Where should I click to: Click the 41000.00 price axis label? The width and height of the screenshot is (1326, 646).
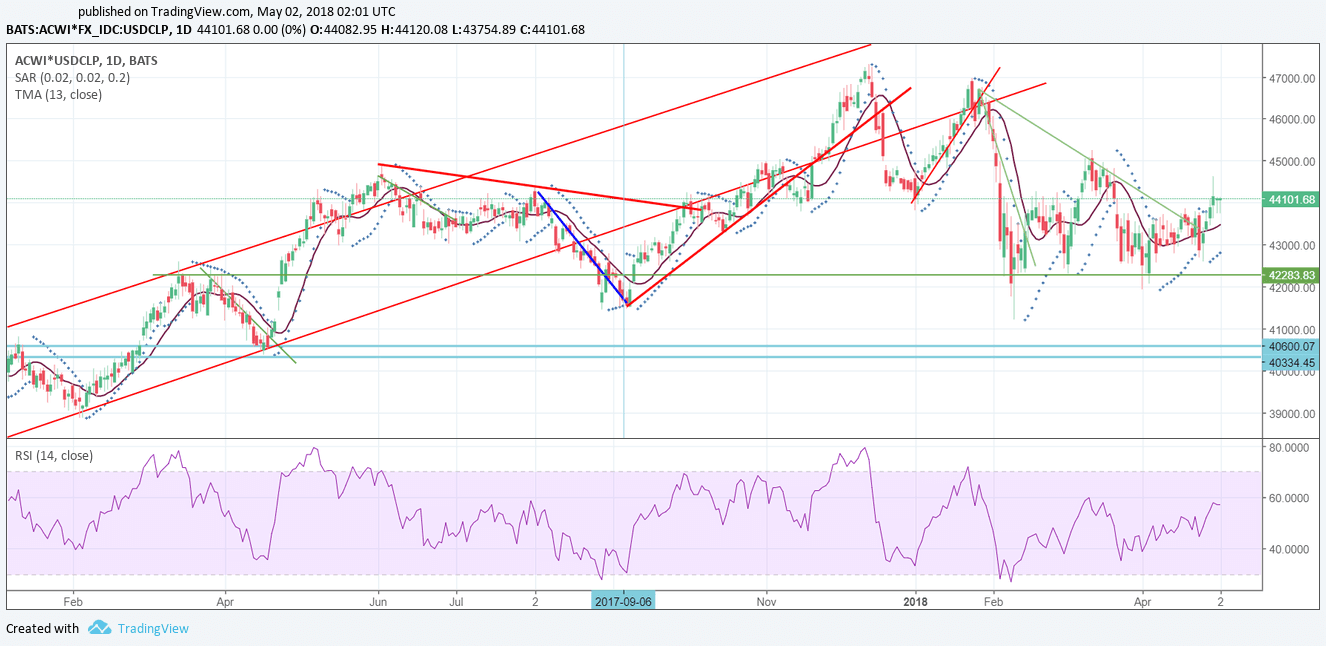pyautogui.click(x=1292, y=330)
